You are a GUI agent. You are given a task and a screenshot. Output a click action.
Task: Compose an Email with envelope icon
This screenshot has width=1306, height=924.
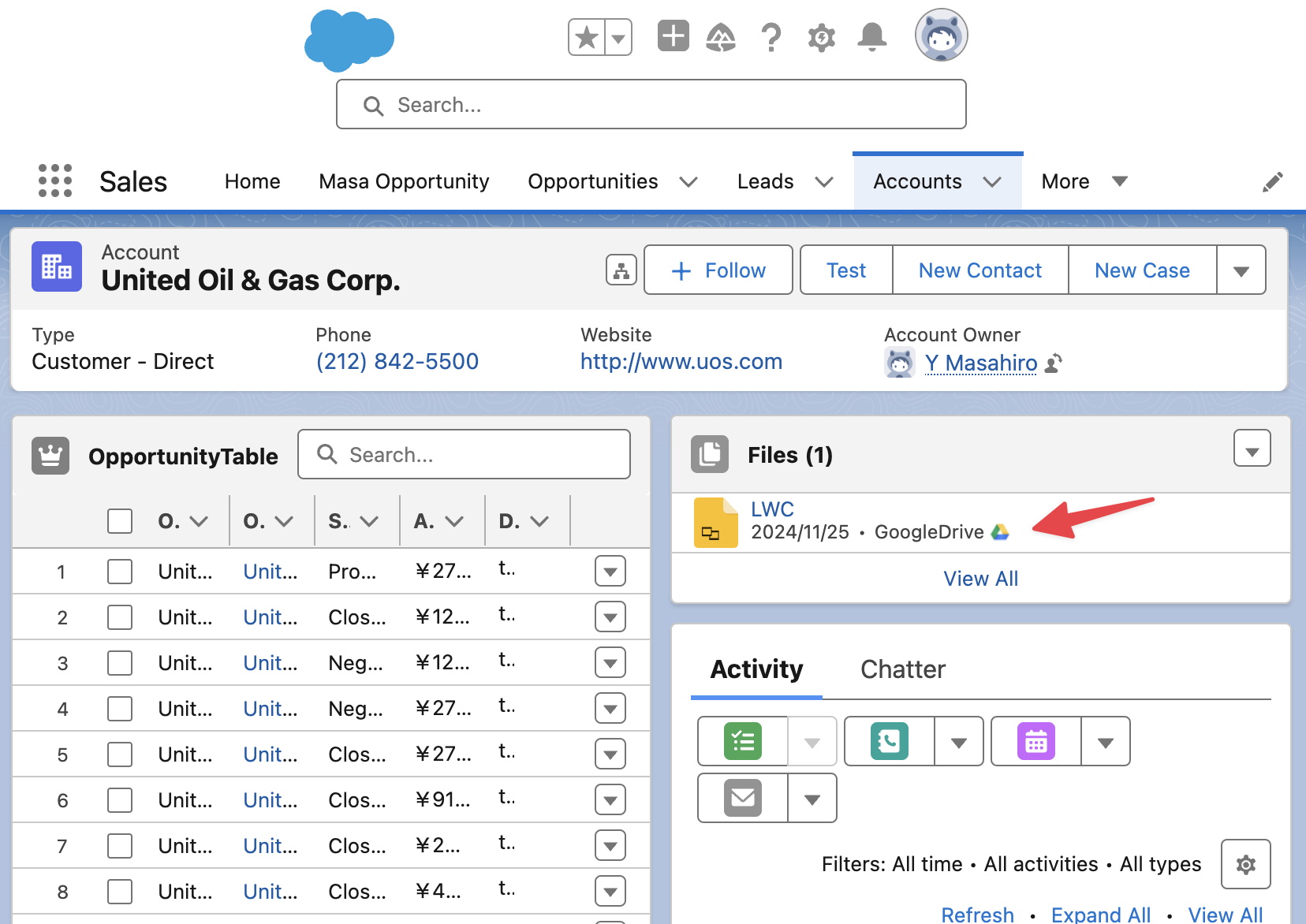tap(743, 798)
